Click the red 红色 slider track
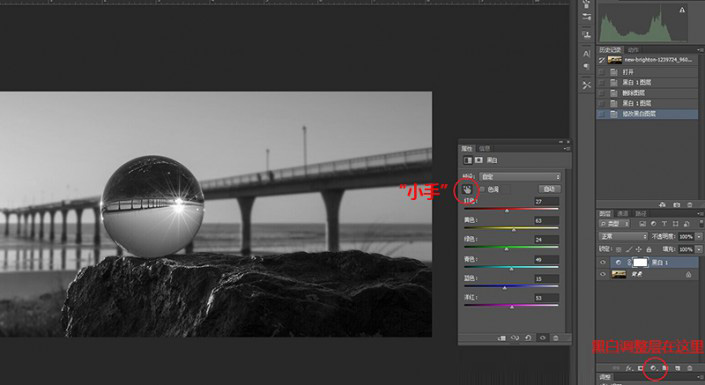 click(511, 210)
